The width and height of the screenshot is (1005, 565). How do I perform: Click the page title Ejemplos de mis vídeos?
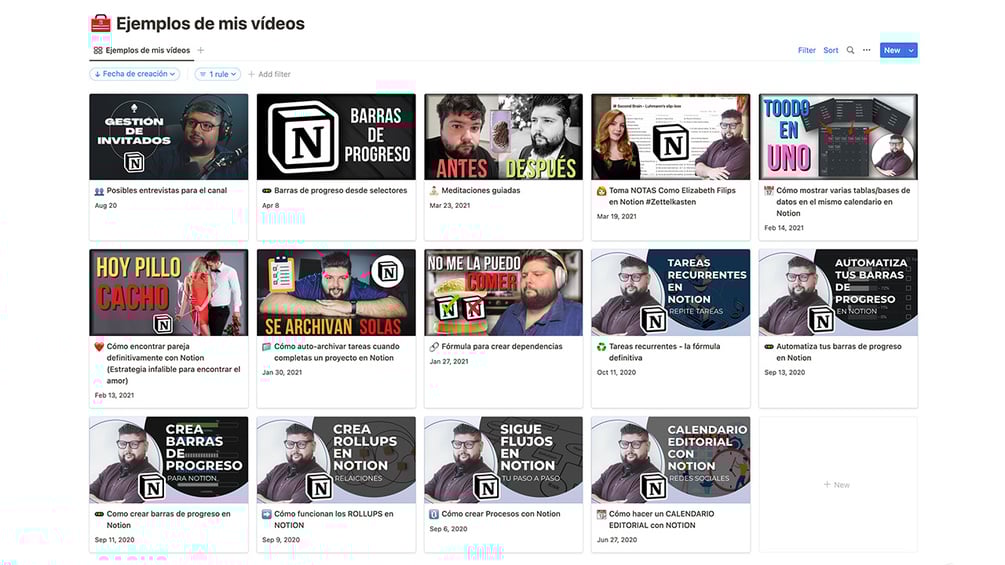(x=210, y=24)
